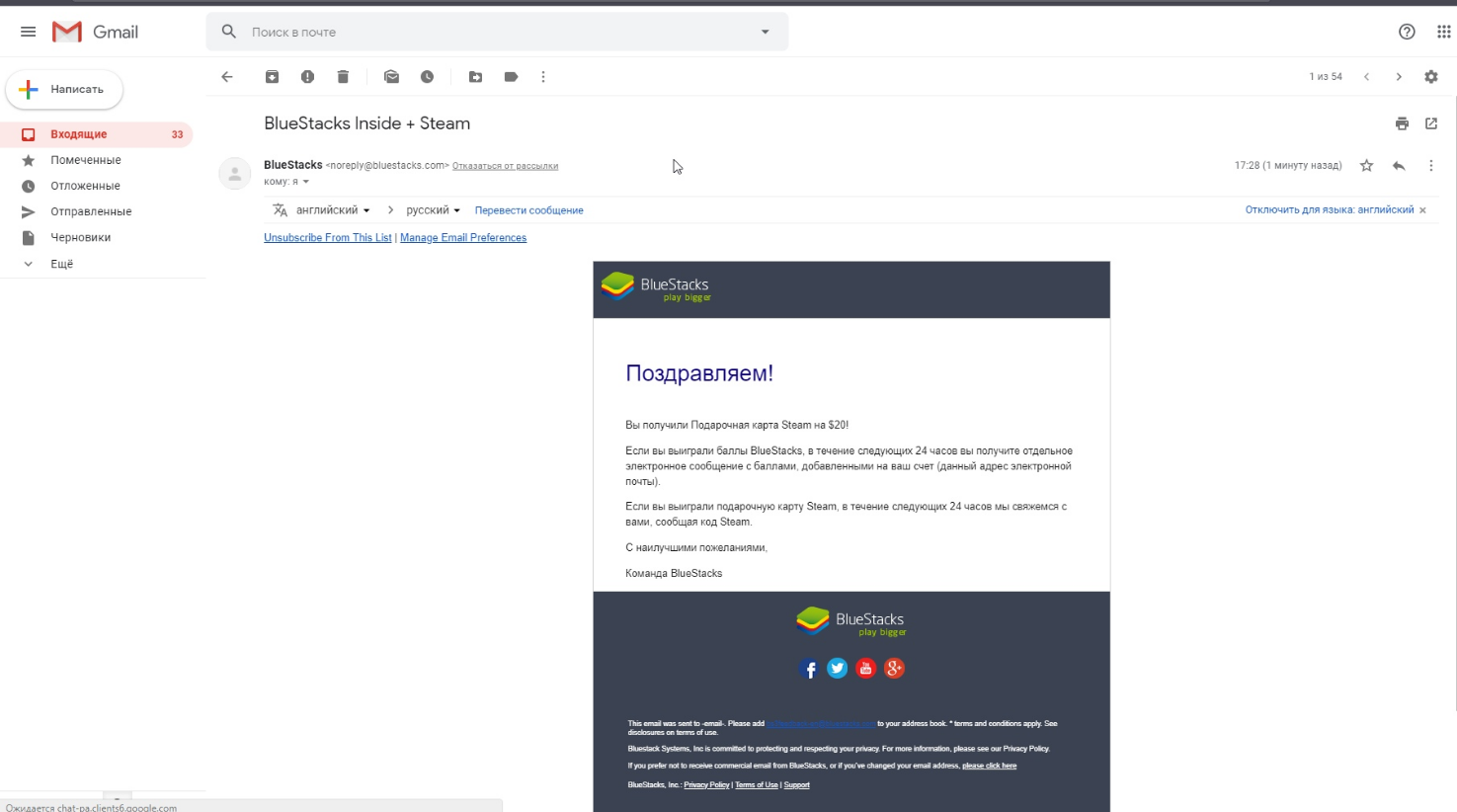Image resolution: width=1457 pixels, height=812 pixels.
Task: Click the Gmail logo
Action: pos(95,32)
